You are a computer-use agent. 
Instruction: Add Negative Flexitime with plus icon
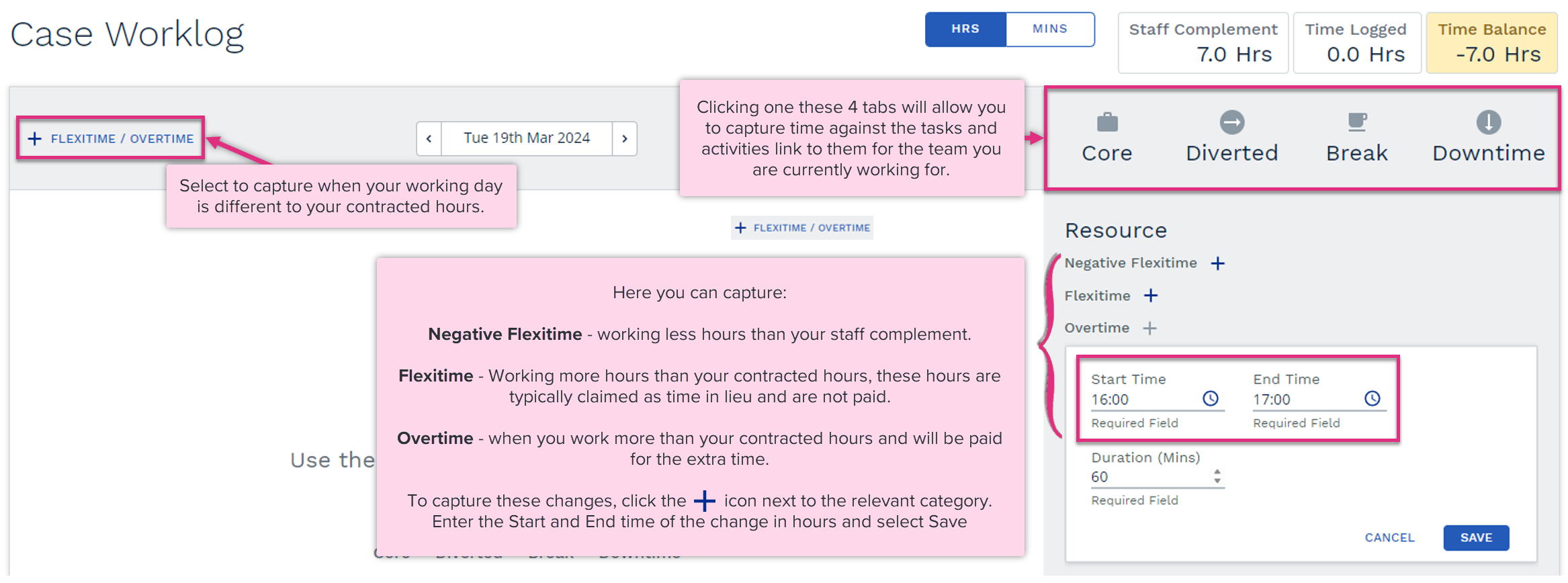tap(1218, 263)
